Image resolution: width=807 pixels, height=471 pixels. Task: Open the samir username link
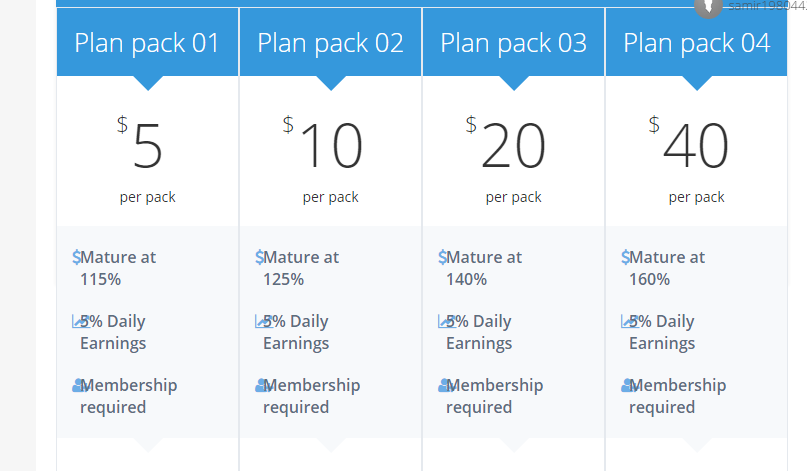pos(767,6)
